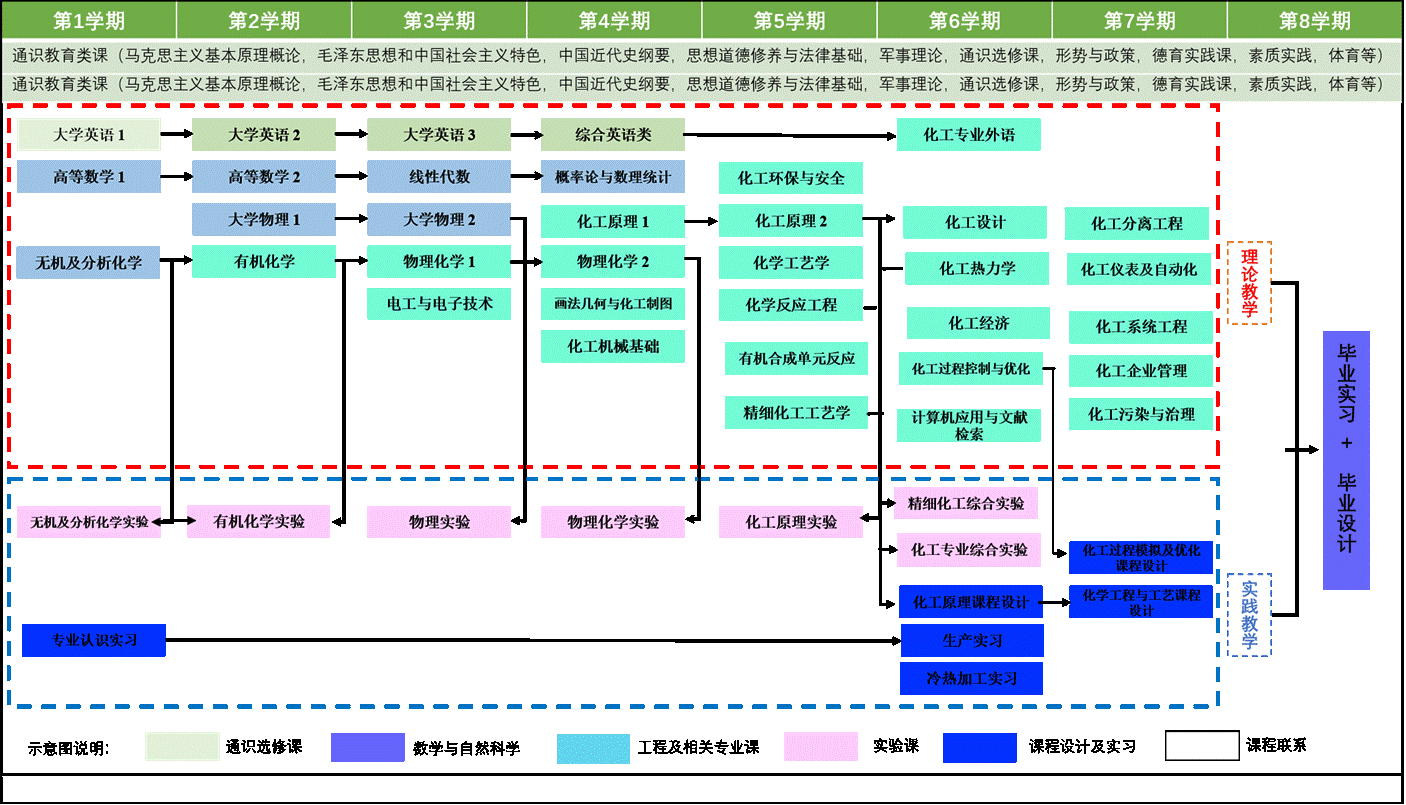Click the 化工原理 1 course box
This screenshot has width=1406, height=805.
pos(613,221)
